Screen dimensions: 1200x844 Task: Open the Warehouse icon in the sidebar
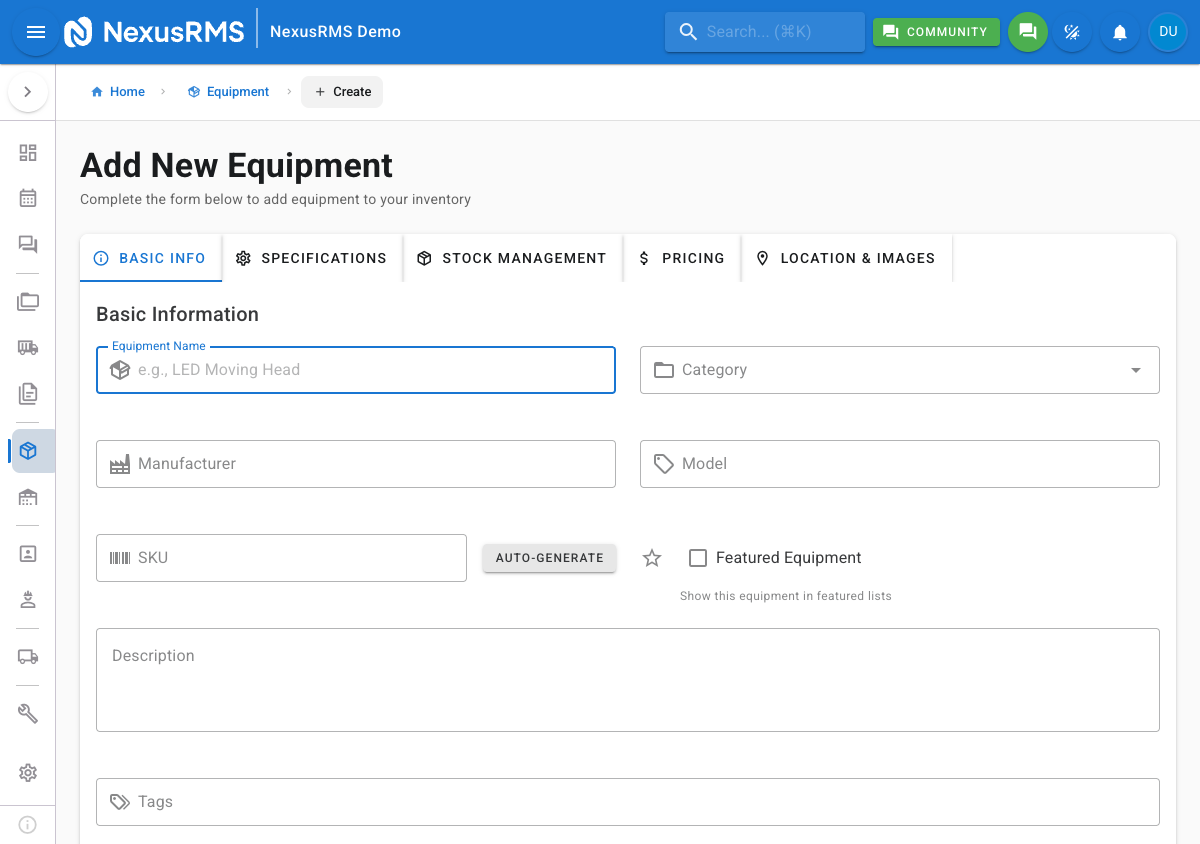28,497
